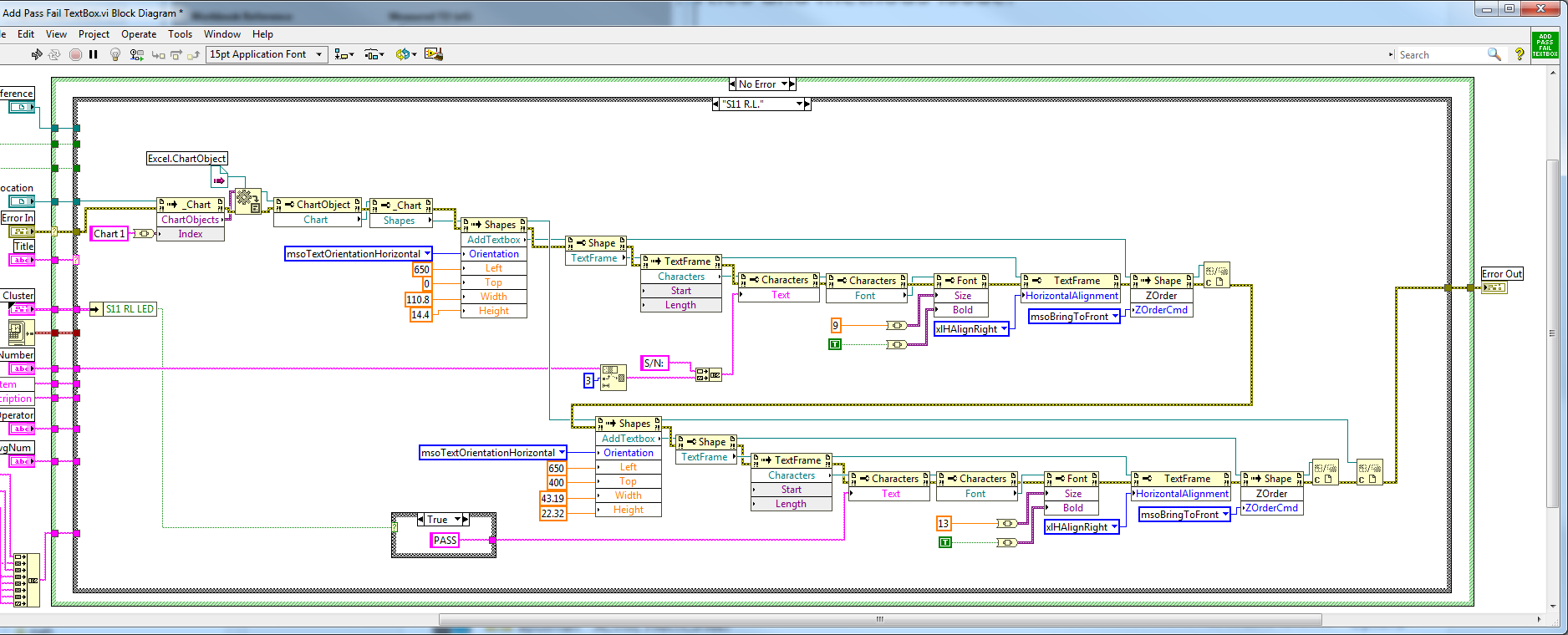The width and height of the screenshot is (1568, 635).
Task: Toggle Retain Wire Values icon
Action: point(137,54)
